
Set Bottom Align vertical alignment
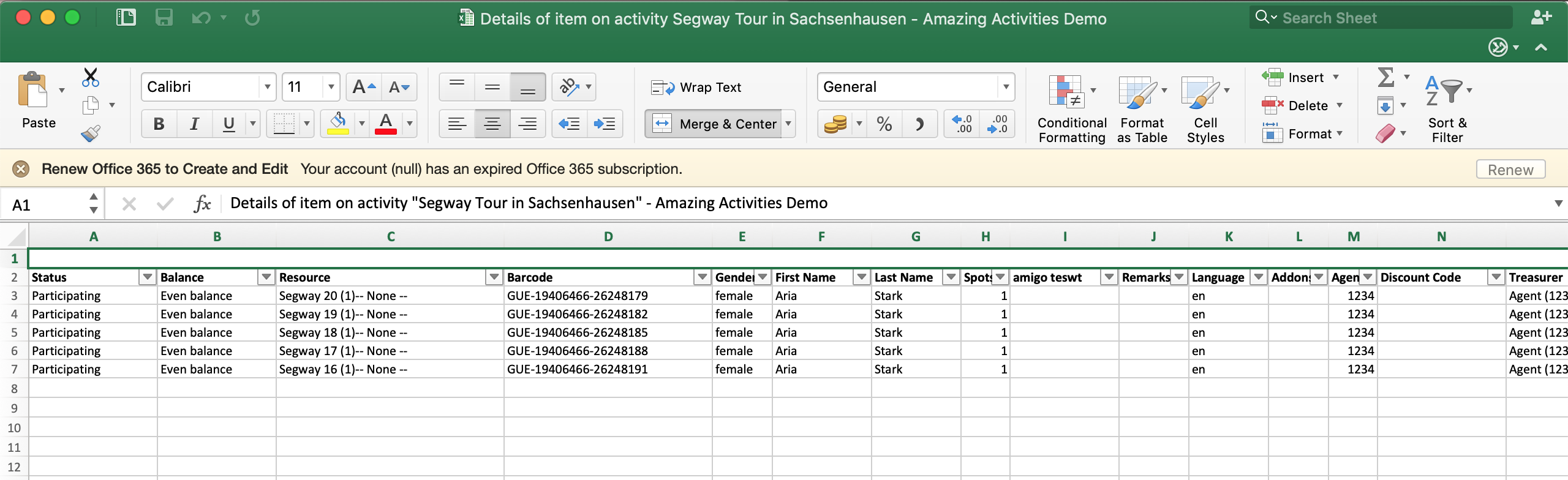pos(528,87)
